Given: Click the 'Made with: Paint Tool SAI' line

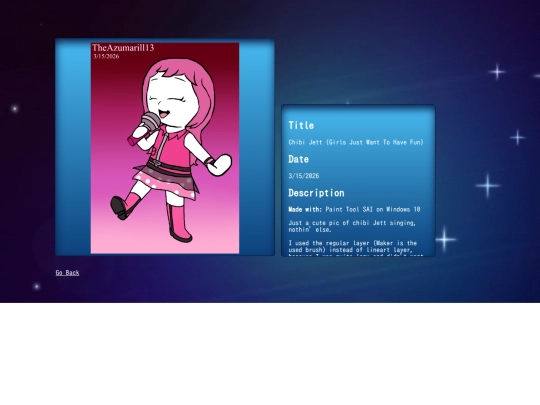Looking at the screenshot, I should (x=354, y=209).
